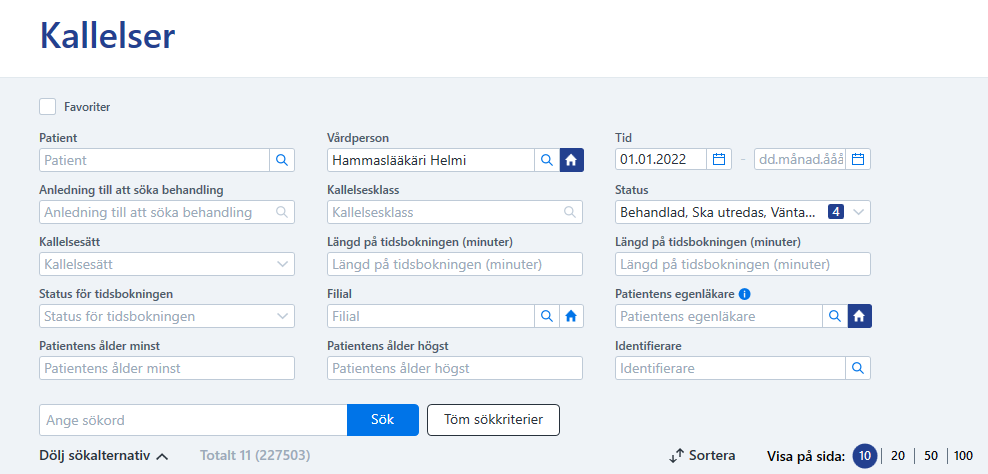The width and height of the screenshot is (988, 474).
Task: Click the Vårdperson search magnifier icon
Action: pyautogui.click(x=547, y=160)
